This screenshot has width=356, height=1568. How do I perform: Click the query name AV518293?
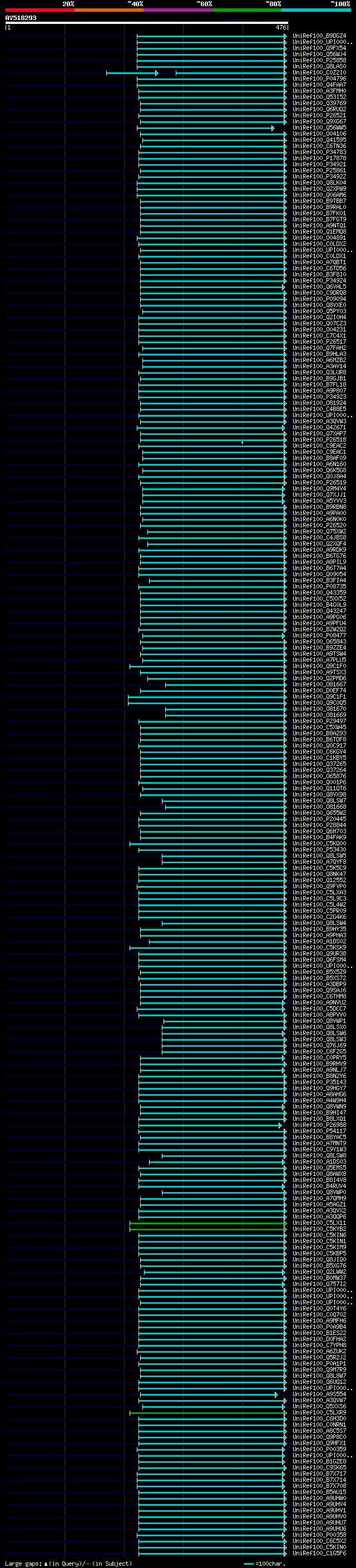point(21,18)
